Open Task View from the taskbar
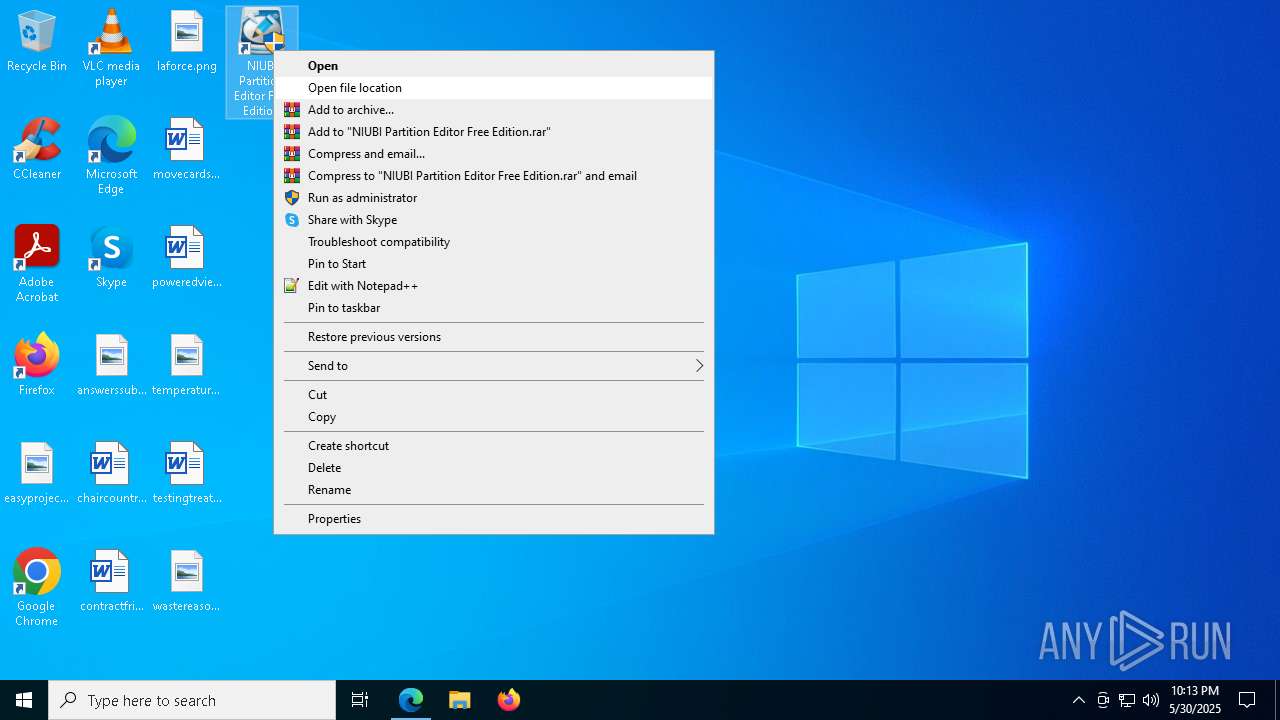The width and height of the screenshot is (1280, 720). tap(360, 700)
